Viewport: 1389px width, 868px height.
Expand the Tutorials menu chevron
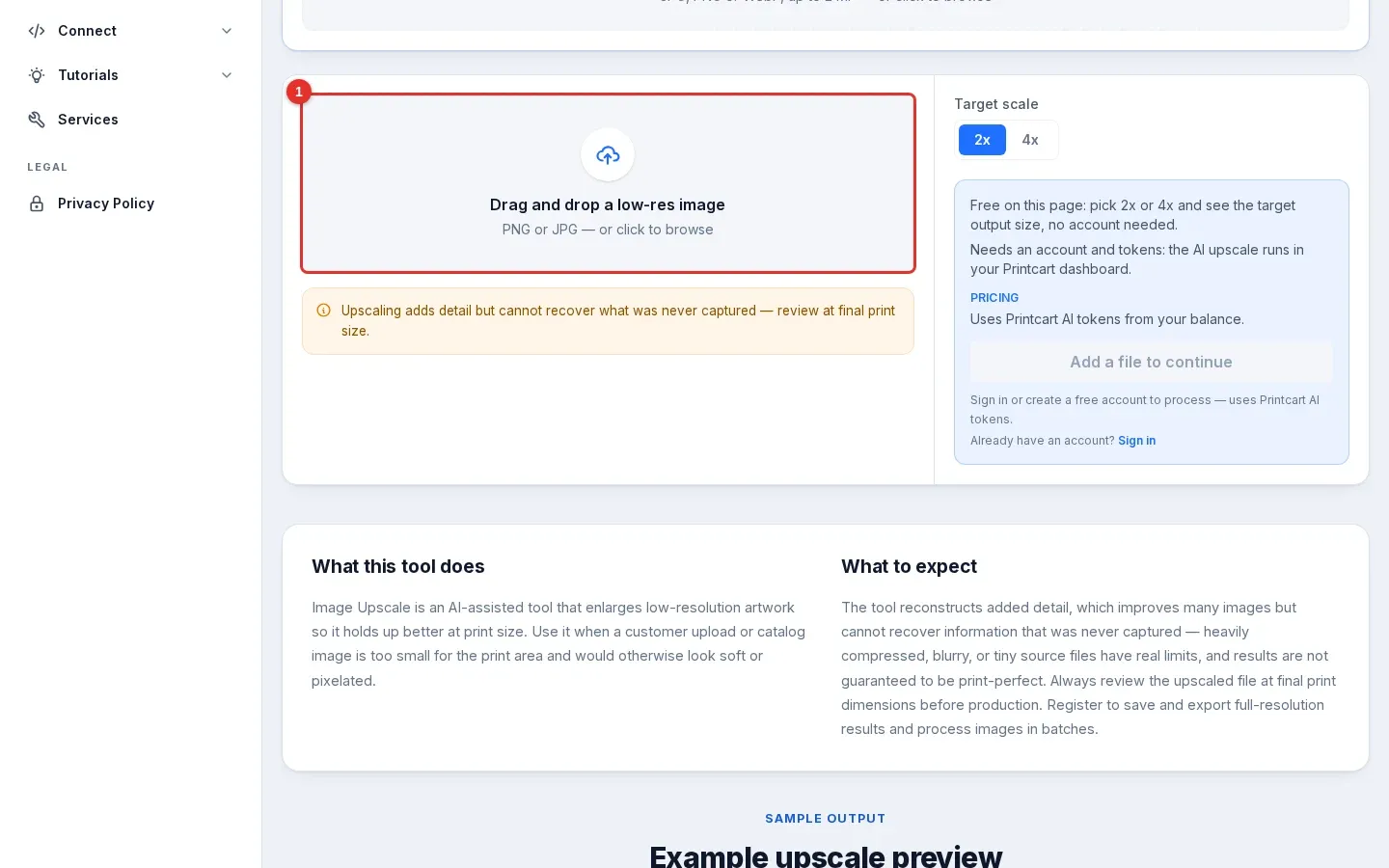coord(227,75)
